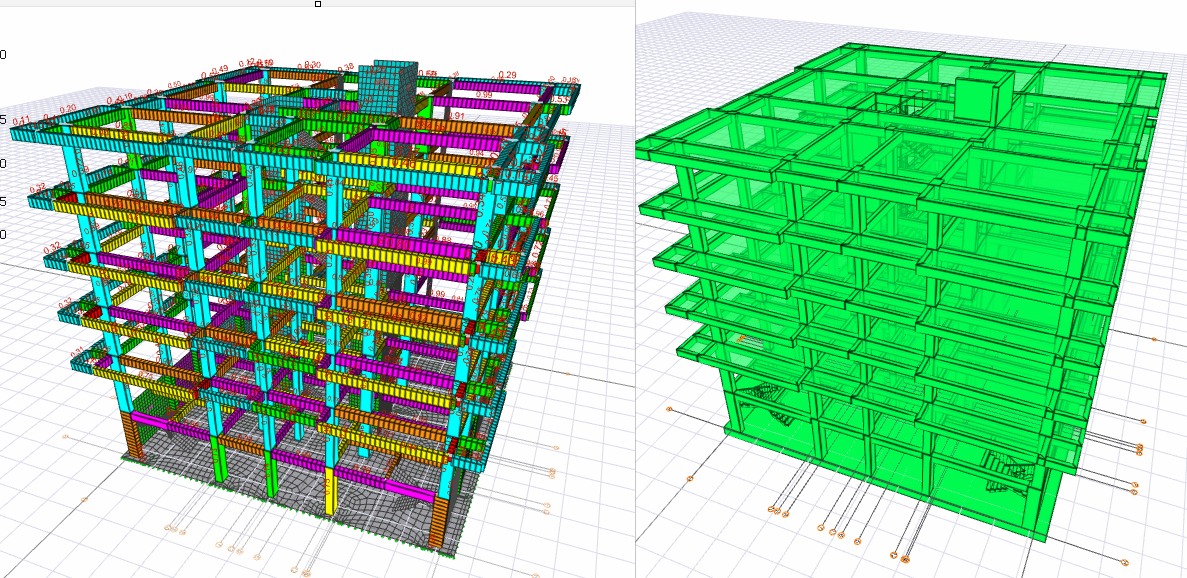Select the red 0.11 label at roof's left corner
The height and width of the screenshot is (578, 1187).
click(21, 121)
